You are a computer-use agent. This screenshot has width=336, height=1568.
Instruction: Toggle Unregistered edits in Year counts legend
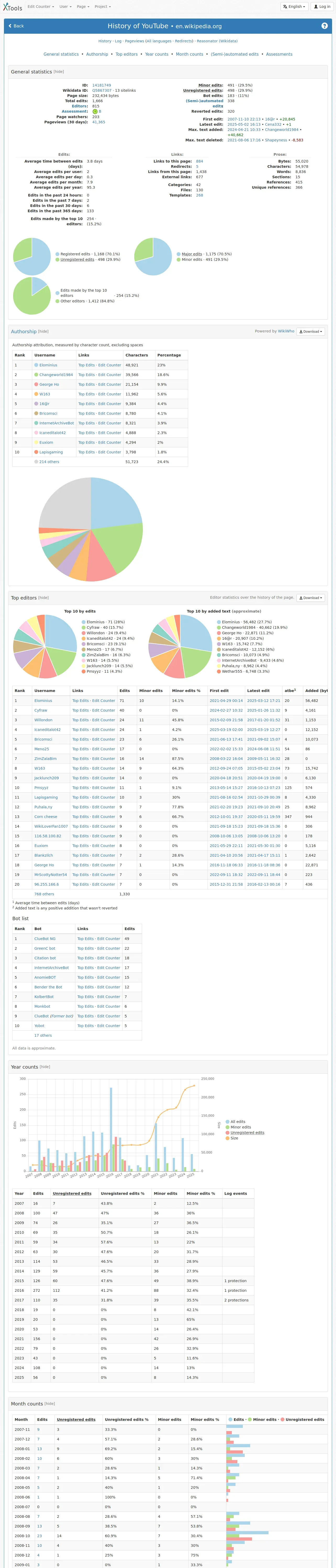245,1133
